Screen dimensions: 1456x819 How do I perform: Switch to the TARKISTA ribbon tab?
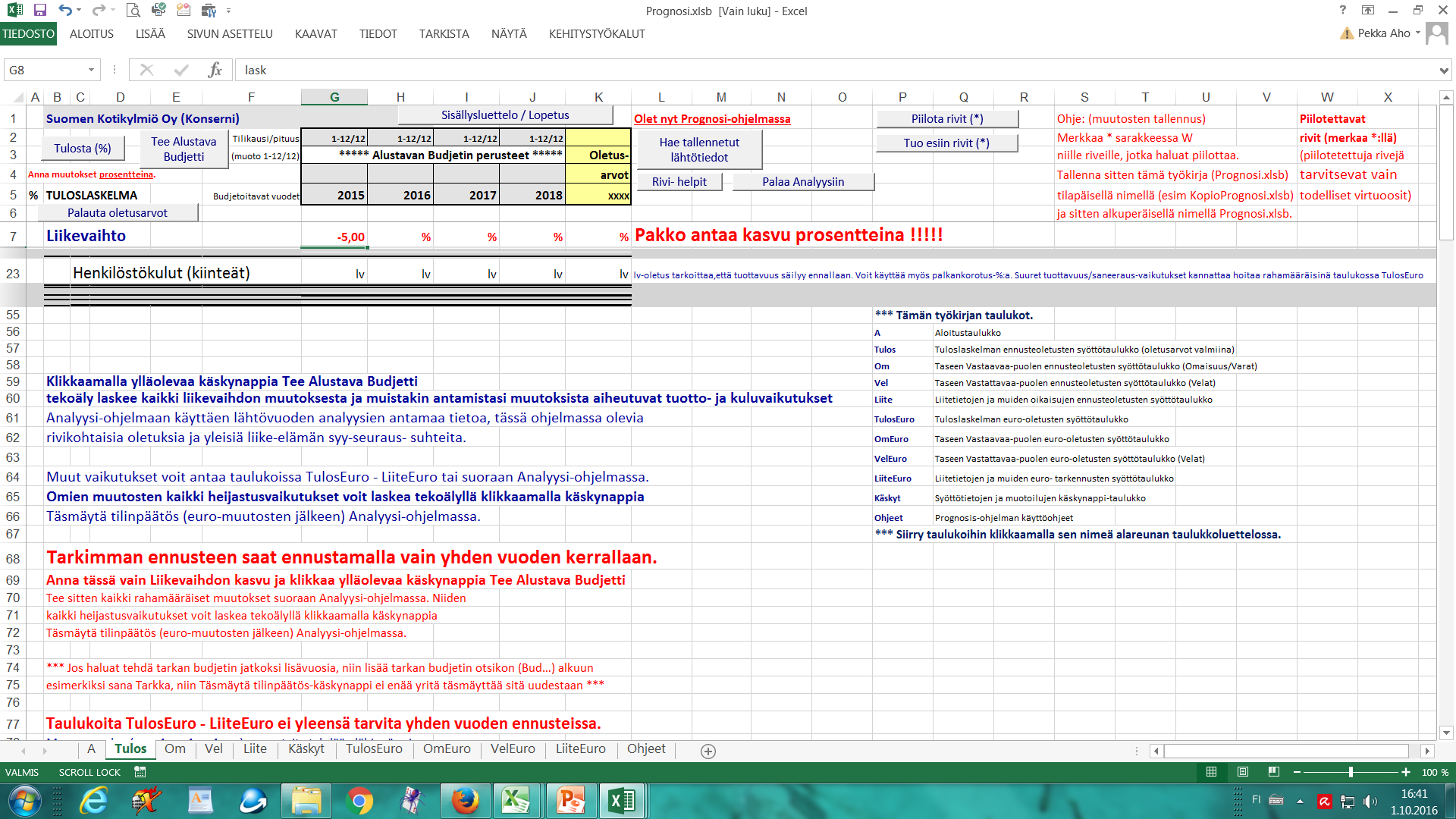pos(444,34)
